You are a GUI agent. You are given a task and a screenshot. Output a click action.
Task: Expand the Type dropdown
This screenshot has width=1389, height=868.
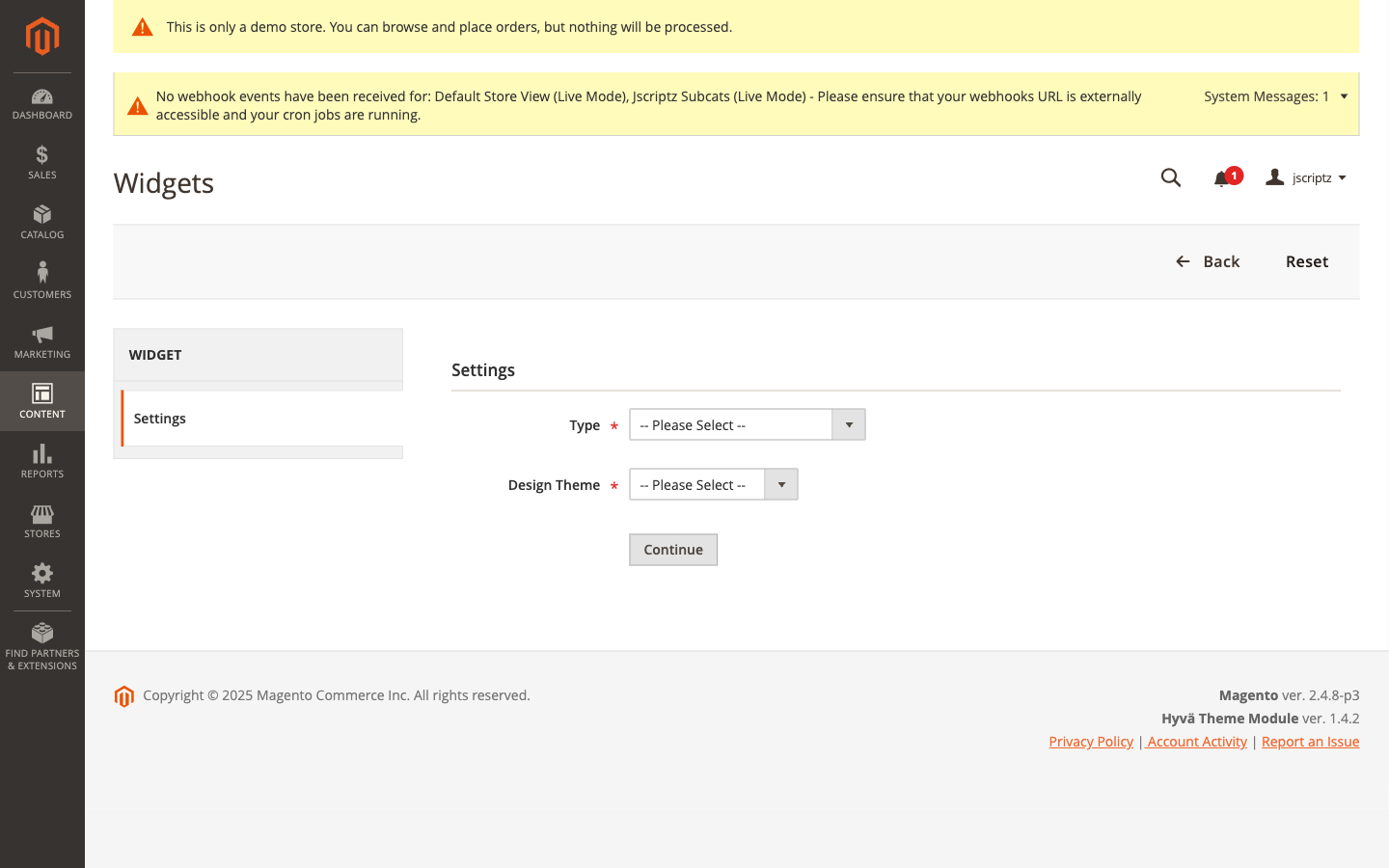[x=848, y=424]
